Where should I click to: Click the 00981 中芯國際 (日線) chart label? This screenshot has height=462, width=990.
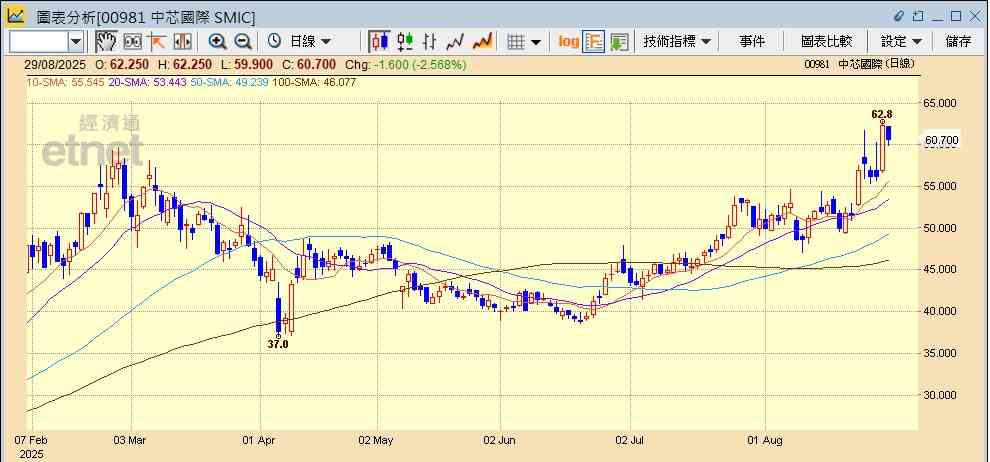[859, 64]
